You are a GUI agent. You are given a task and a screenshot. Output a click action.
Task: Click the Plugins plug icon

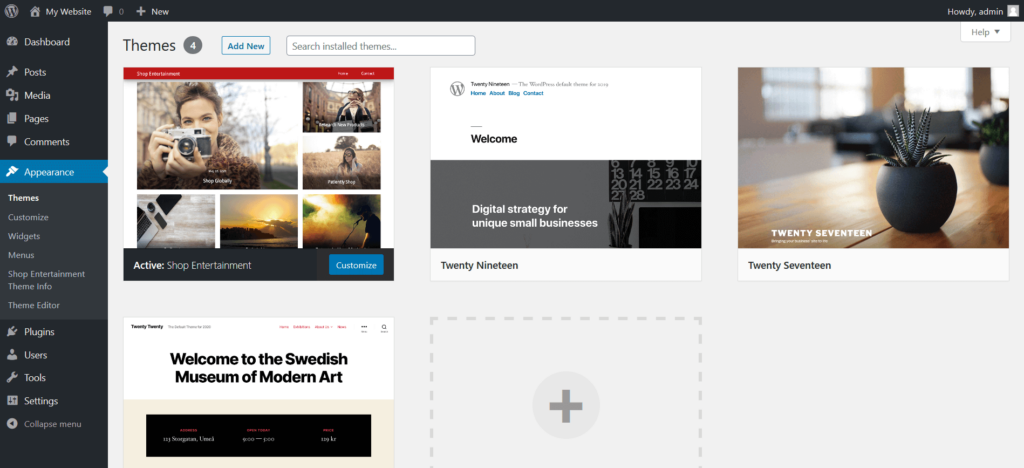point(12,332)
